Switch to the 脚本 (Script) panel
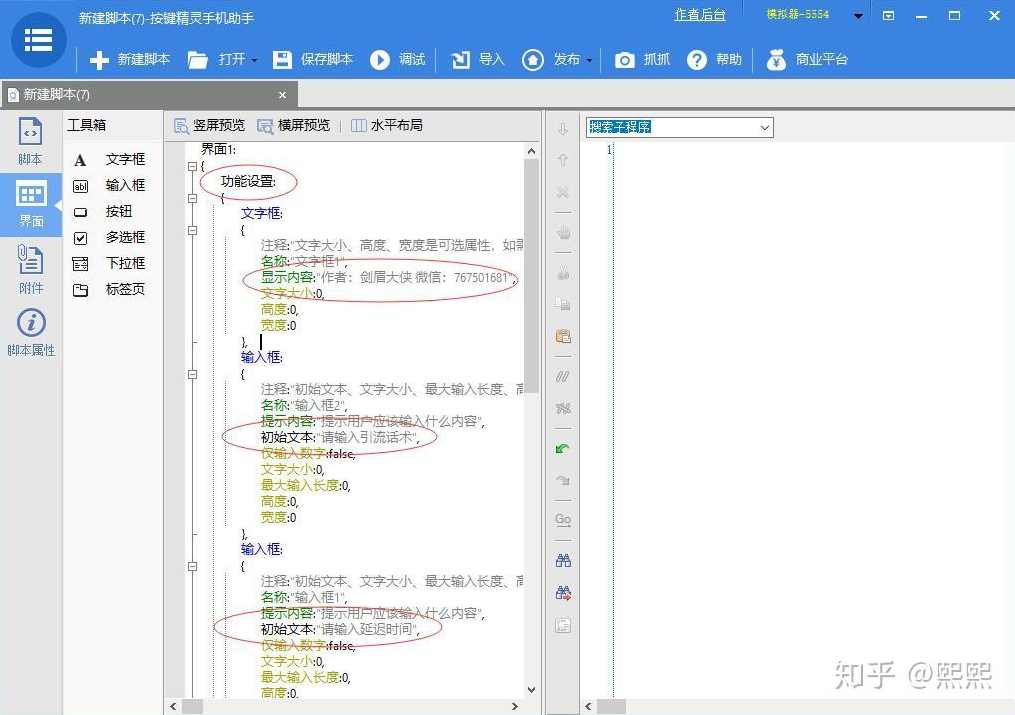 tap(29, 141)
